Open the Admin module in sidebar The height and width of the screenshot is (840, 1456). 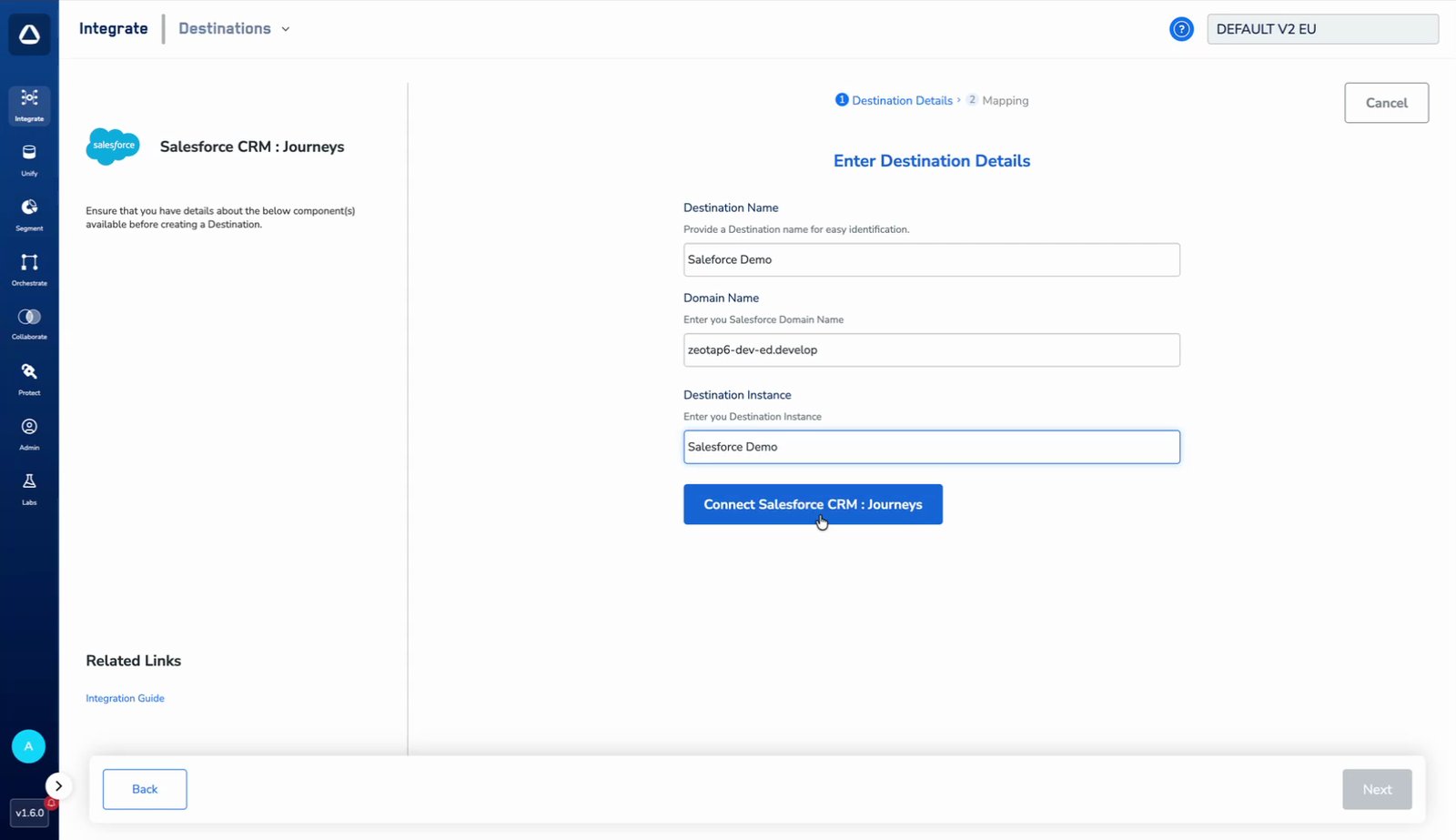pyautogui.click(x=29, y=434)
